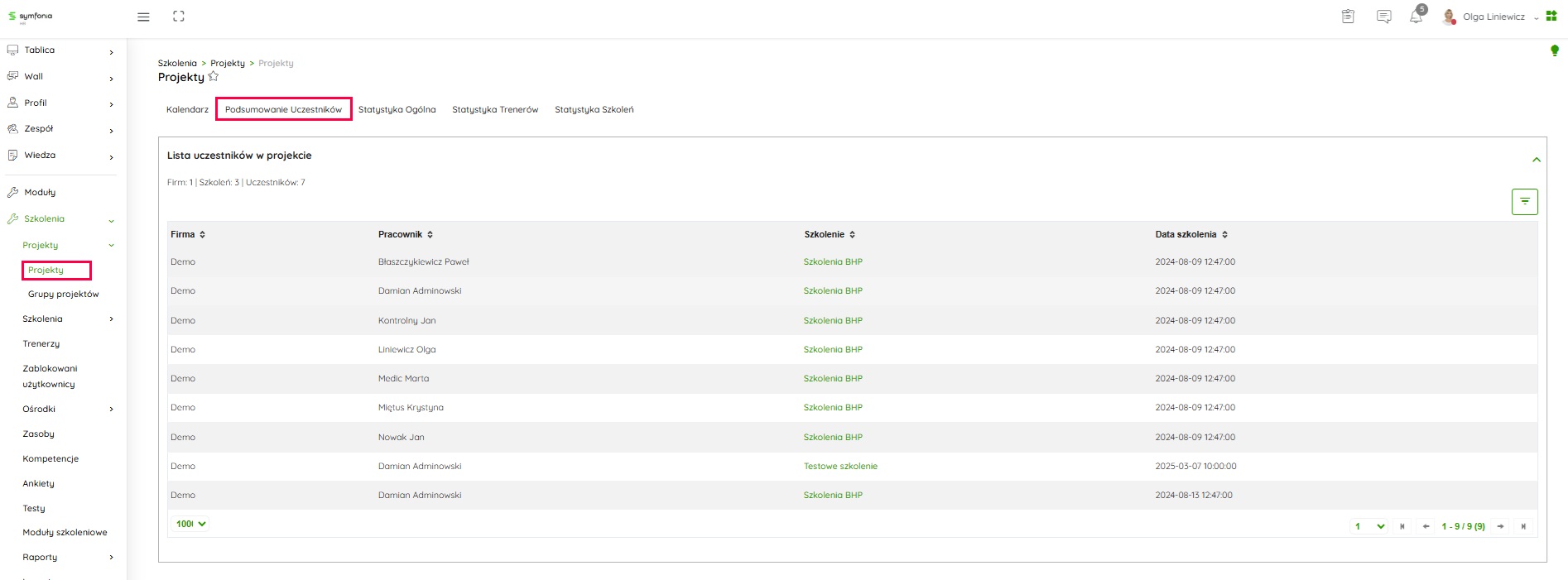Switch to Kalendarz tab

point(187,109)
